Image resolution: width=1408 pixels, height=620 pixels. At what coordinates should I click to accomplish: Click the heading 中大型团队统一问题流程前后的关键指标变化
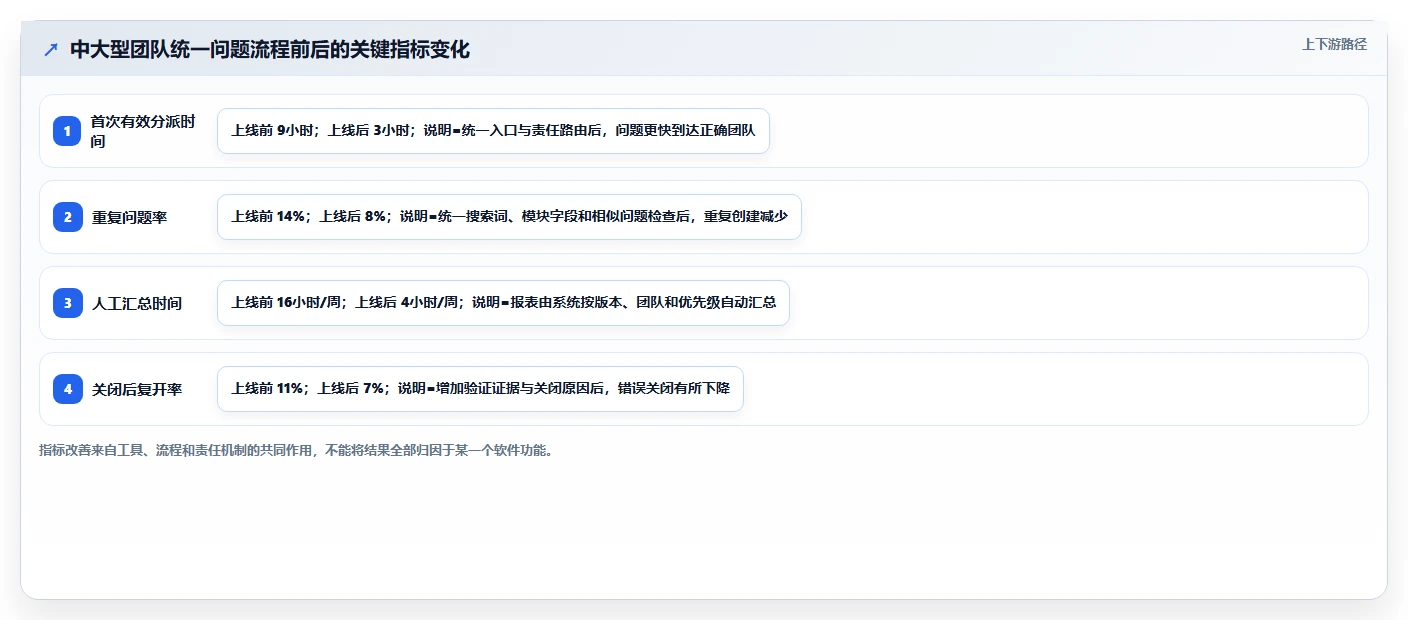point(270,49)
